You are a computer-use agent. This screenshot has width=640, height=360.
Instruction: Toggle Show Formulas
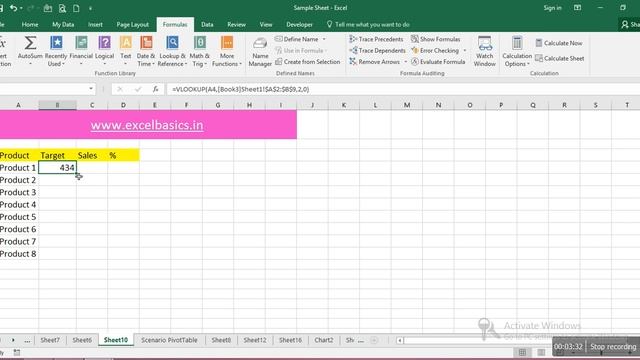click(x=436, y=39)
